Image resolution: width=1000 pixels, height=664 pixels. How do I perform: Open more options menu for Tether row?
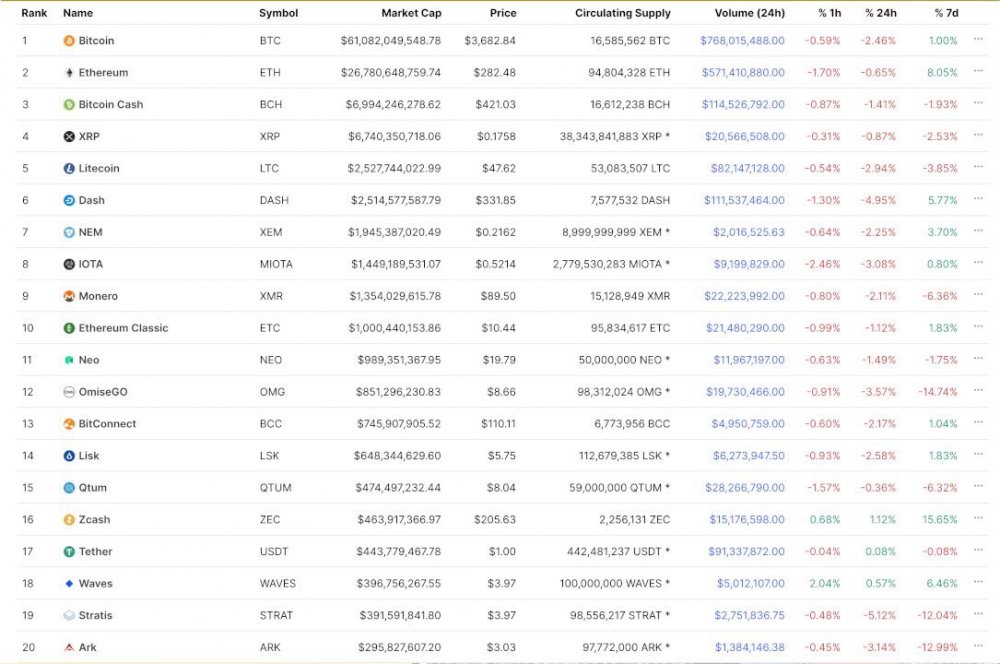978,549
